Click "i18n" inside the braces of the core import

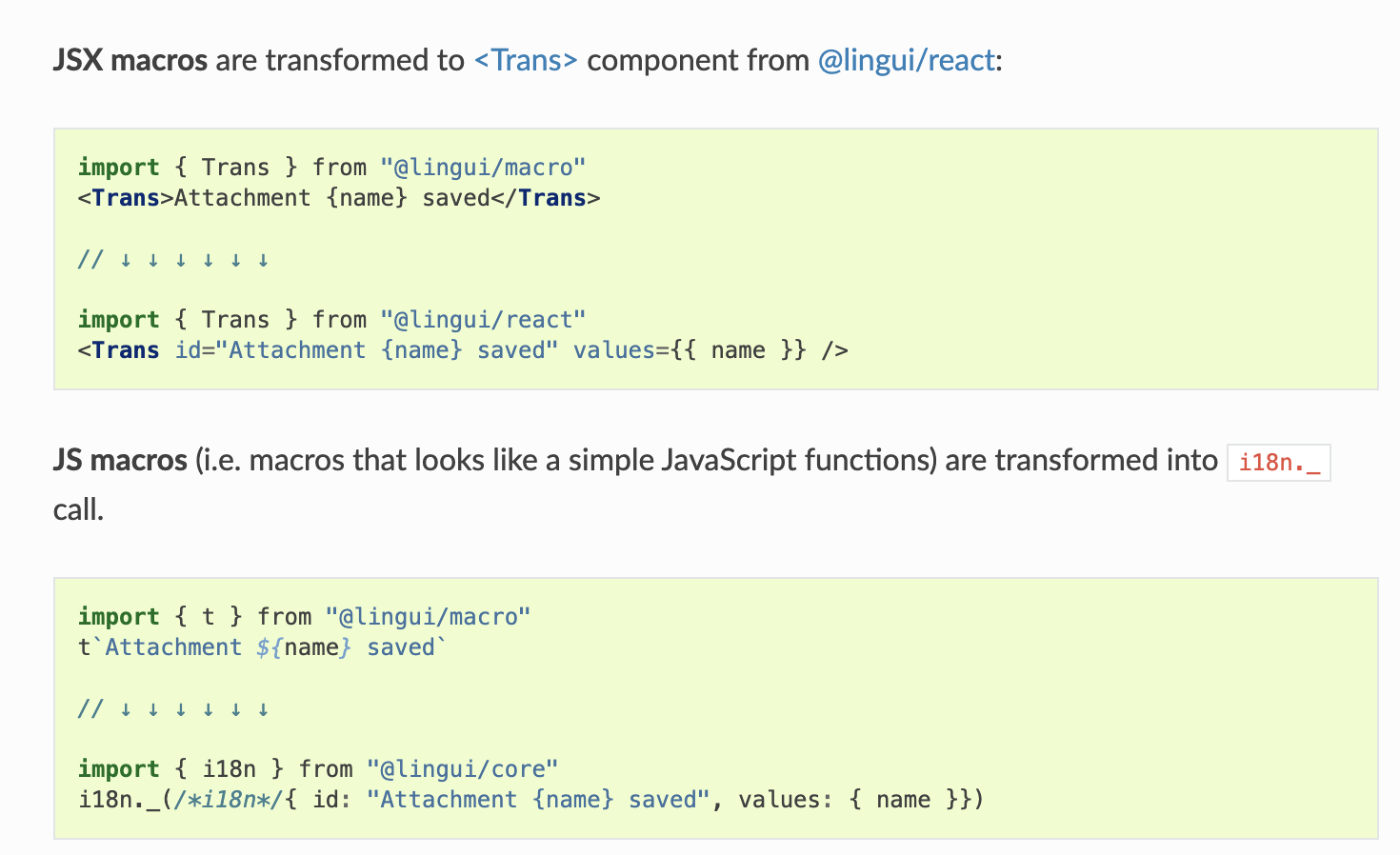click(x=230, y=769)
